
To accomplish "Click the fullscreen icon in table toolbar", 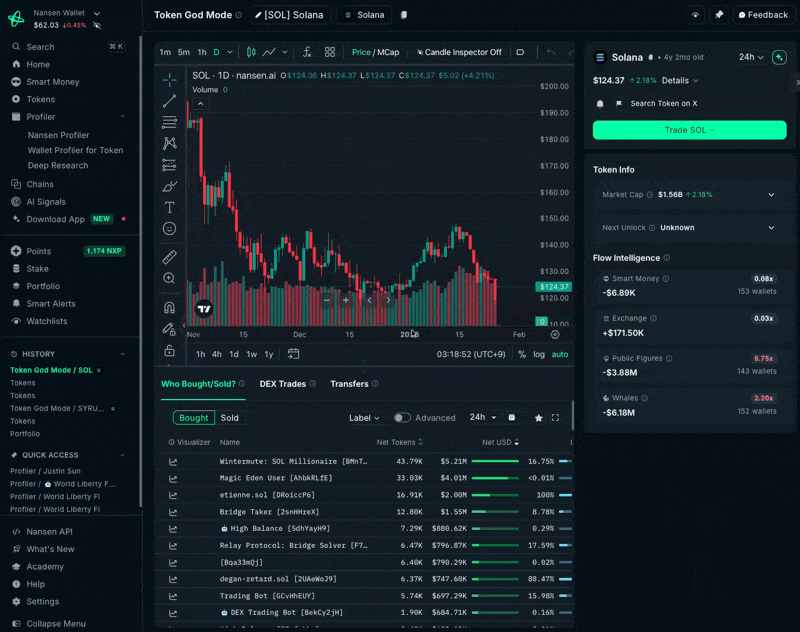I will (x=555, y=418).
